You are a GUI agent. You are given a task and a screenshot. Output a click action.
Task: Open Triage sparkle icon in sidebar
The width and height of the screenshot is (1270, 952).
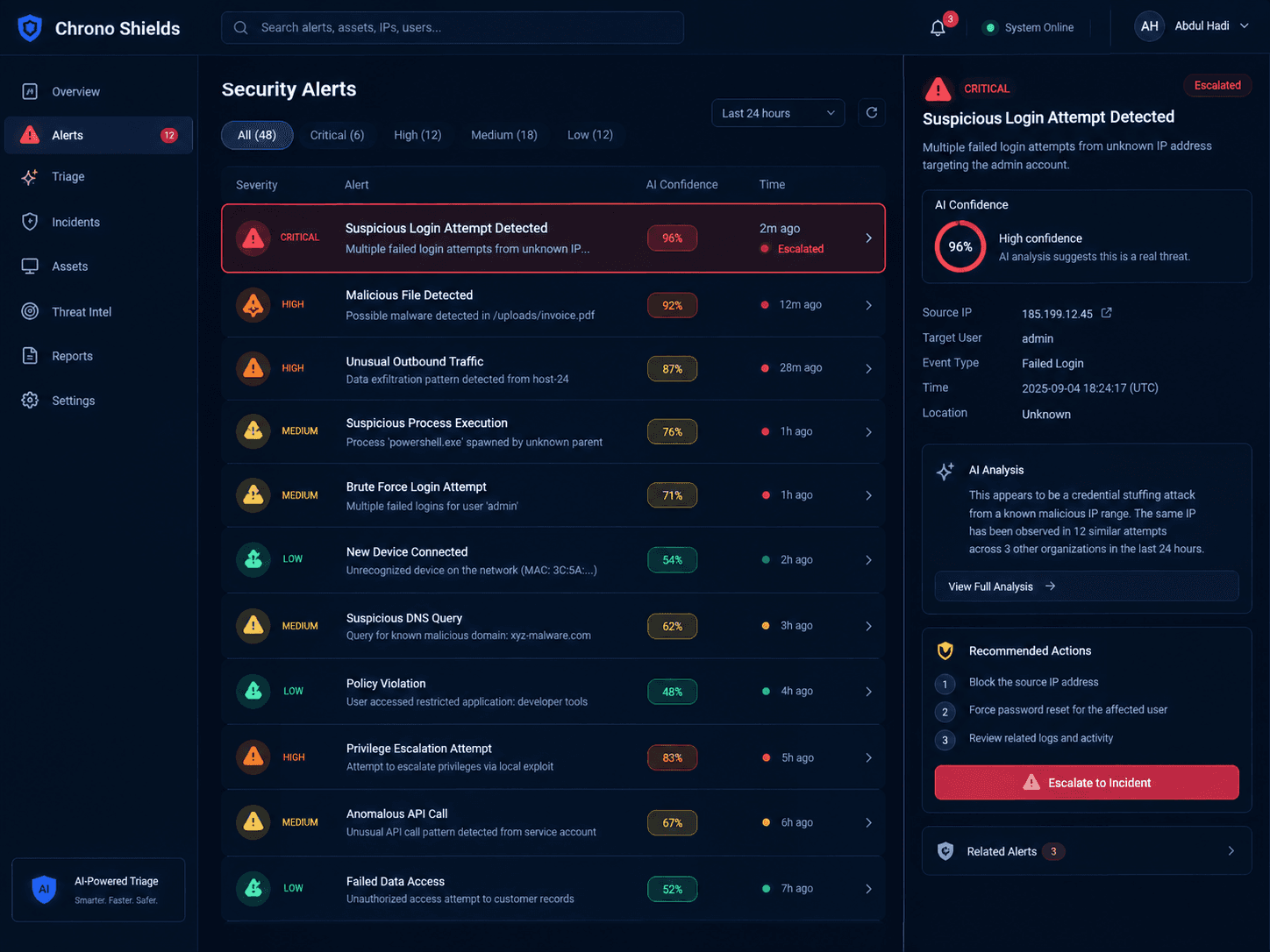(x=30, y=177)
